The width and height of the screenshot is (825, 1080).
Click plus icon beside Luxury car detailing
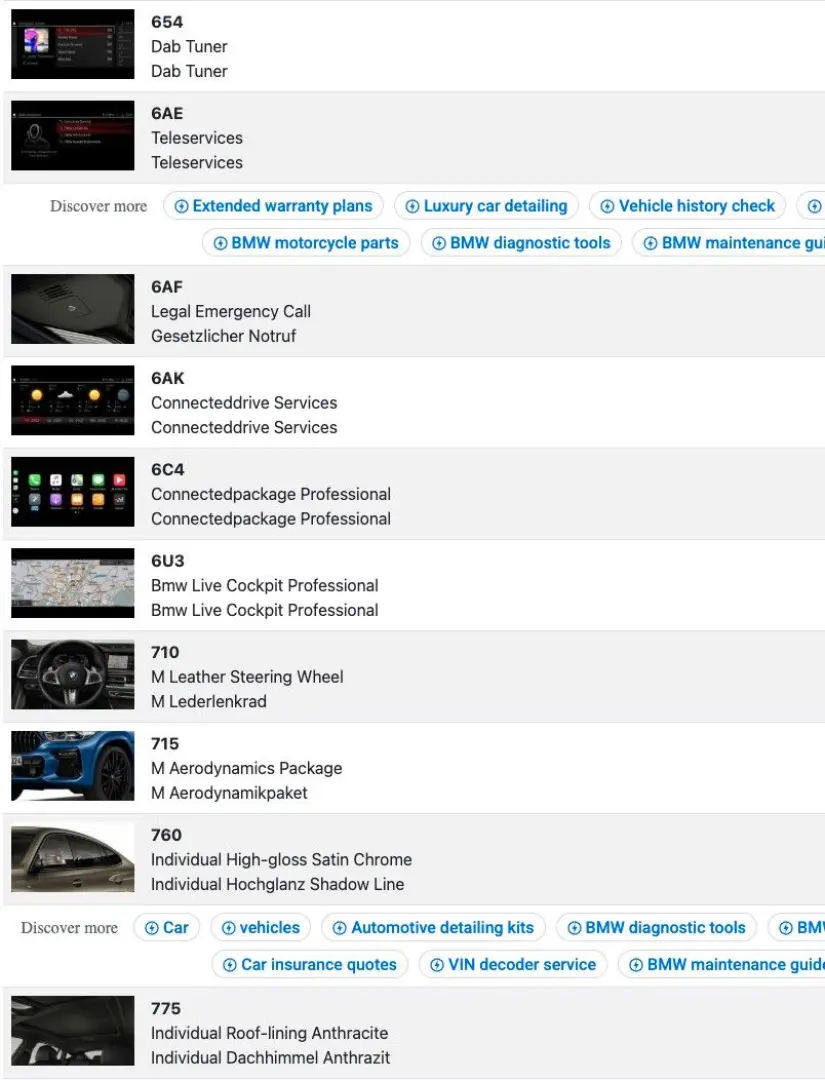[x=413, y=207]
